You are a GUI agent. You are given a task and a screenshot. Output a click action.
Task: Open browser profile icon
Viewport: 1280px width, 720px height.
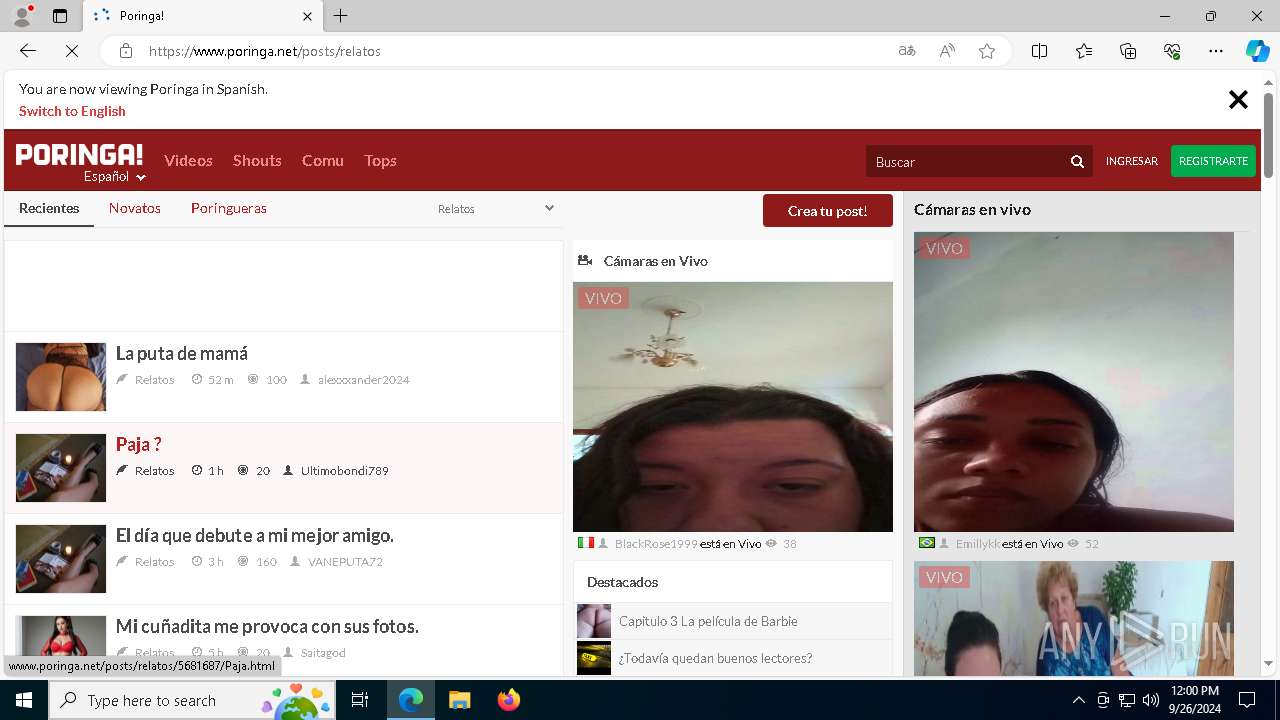point(22,16)
